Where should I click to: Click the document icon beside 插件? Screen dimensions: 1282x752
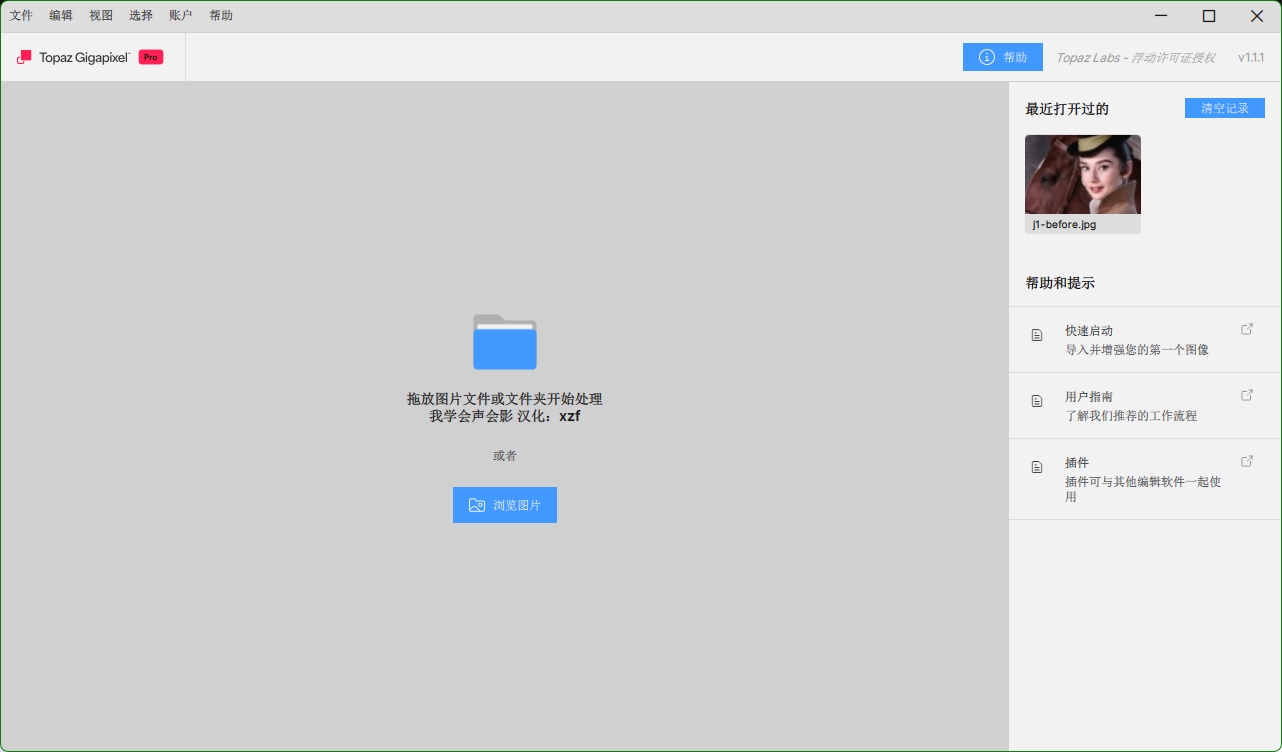[1037, 467]
